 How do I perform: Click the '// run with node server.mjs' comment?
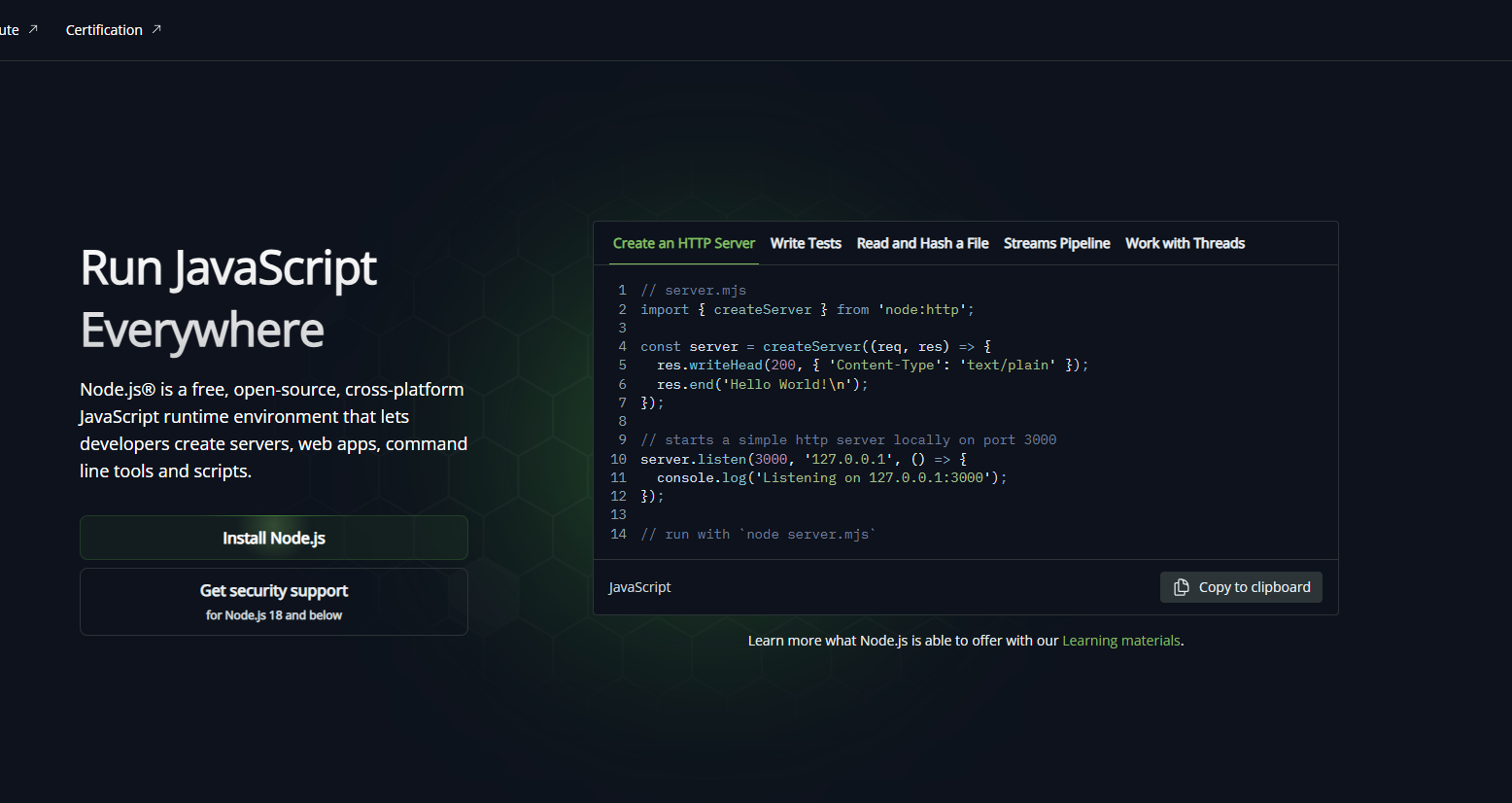point(758,534)
